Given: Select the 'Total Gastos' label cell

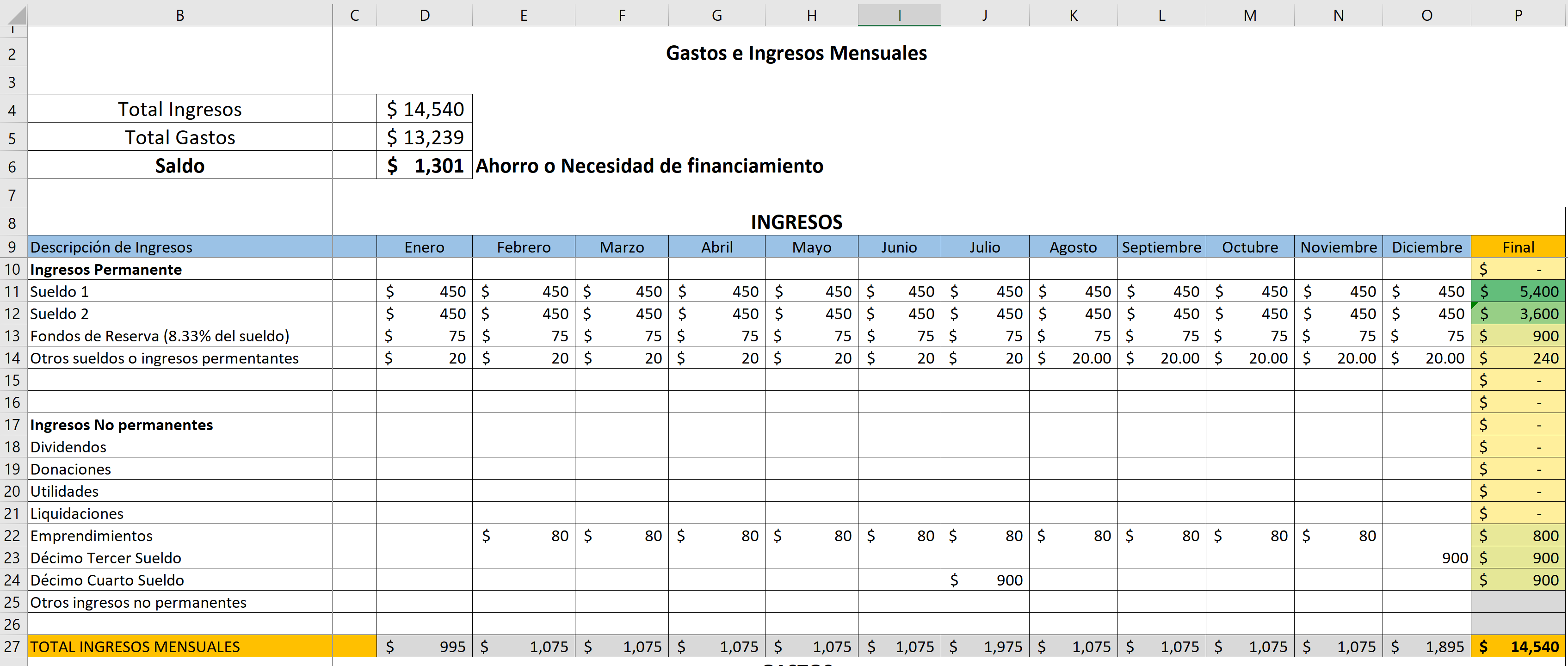Looking at the screenshot, I should pos(179,137).
